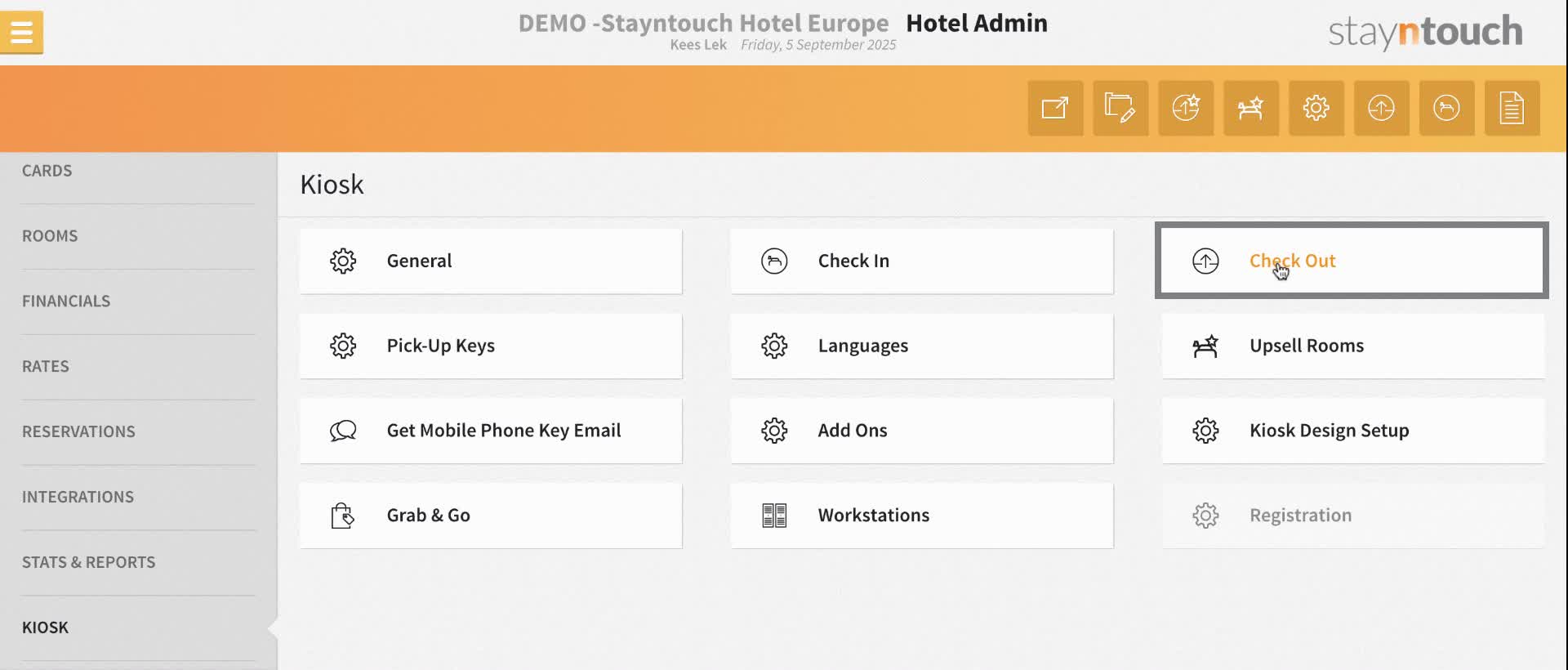Click the bed with star toolbar icon
Image resolution: width=1568 pixels, height=670 pixels.
tap(1251, 108)
